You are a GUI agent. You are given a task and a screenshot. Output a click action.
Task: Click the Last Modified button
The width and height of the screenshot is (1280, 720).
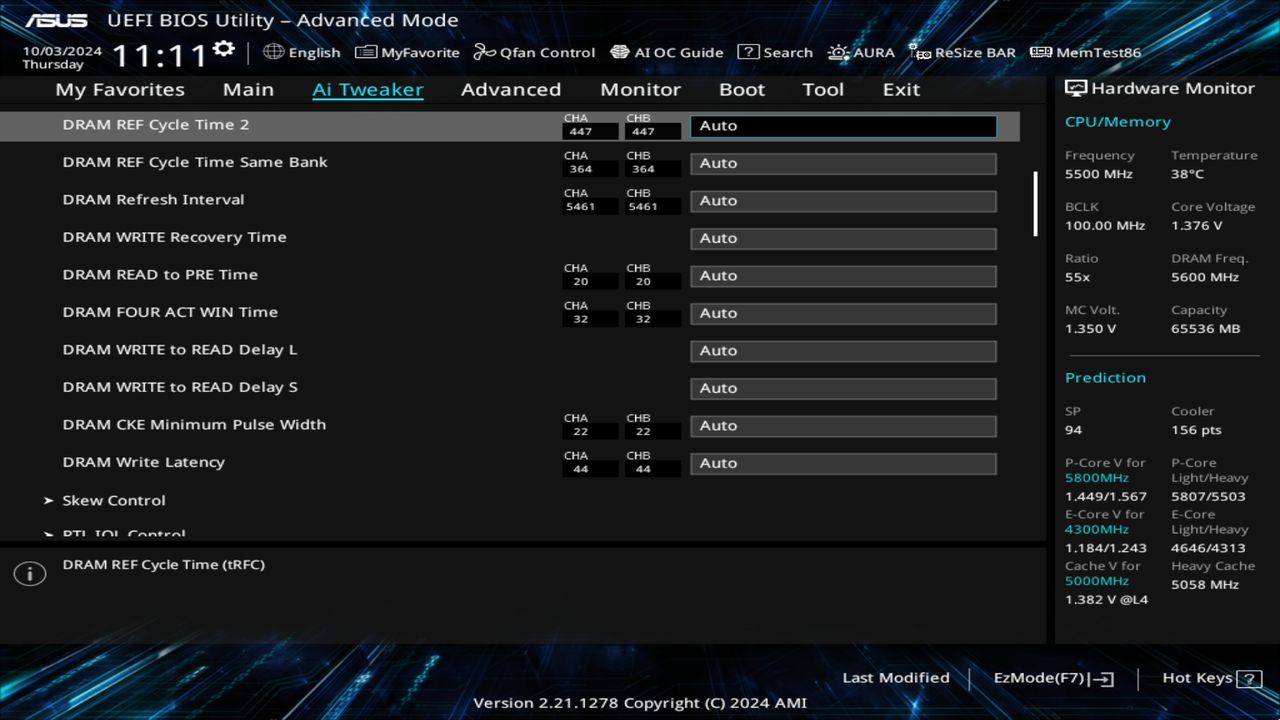pos(896,677)
